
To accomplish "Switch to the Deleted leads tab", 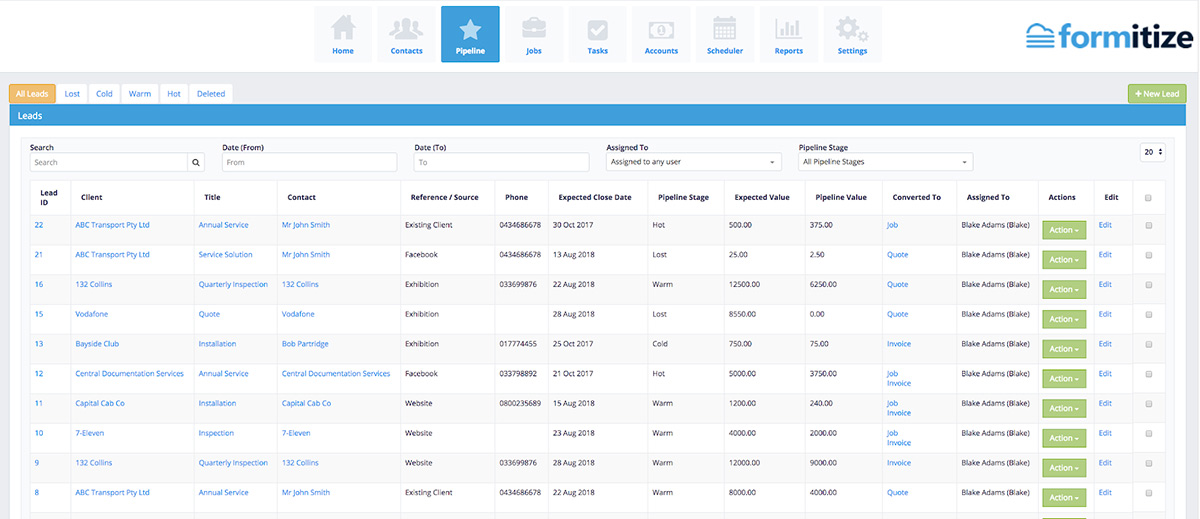I will [x=211, y=94].
